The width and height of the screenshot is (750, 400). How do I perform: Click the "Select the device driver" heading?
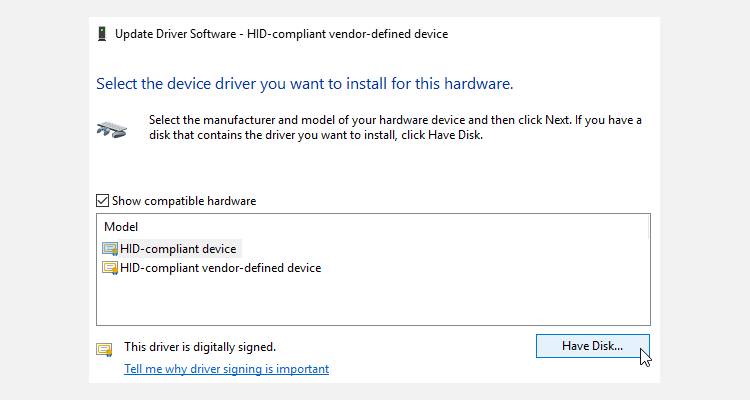(304, 83)
